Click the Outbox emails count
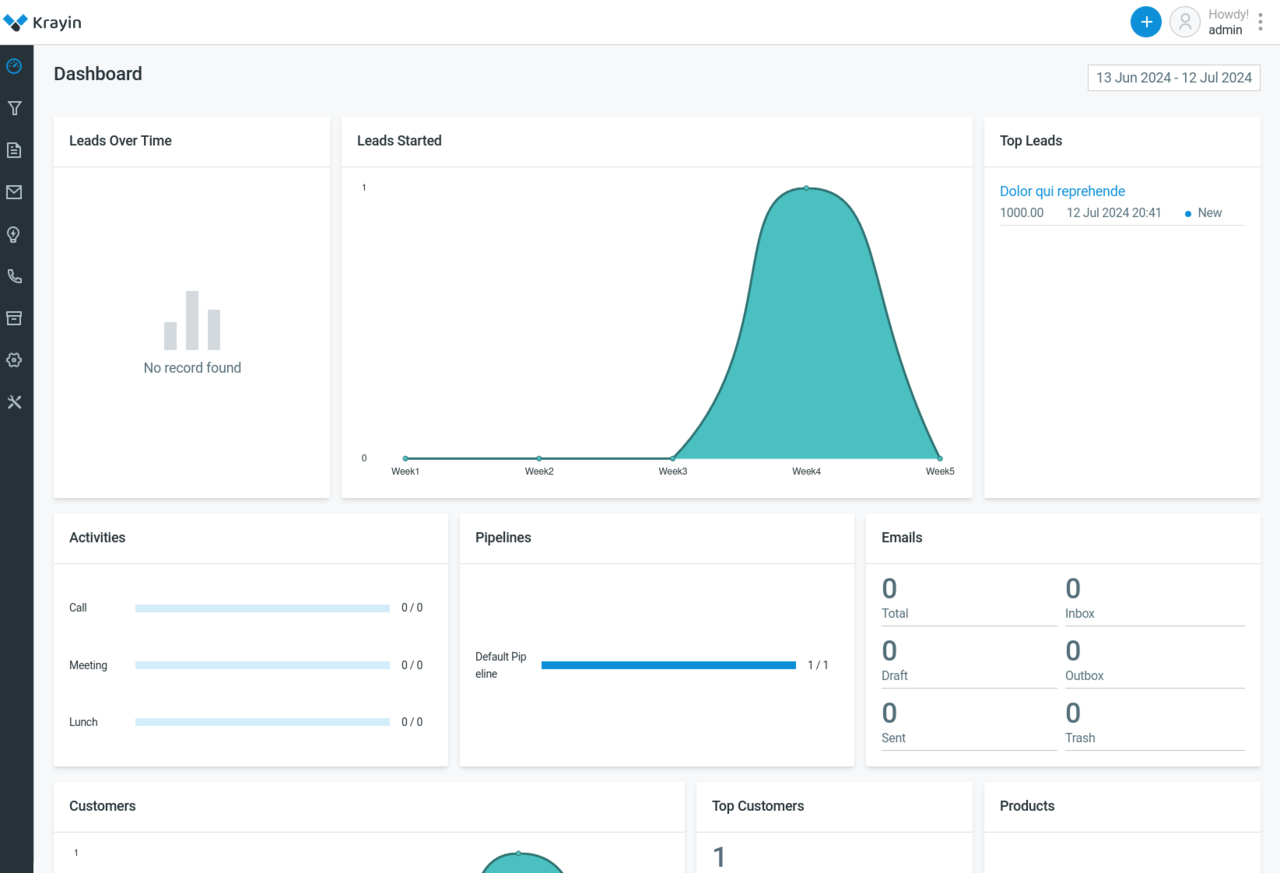The image size is (1280, 873). coord(1073,651)
